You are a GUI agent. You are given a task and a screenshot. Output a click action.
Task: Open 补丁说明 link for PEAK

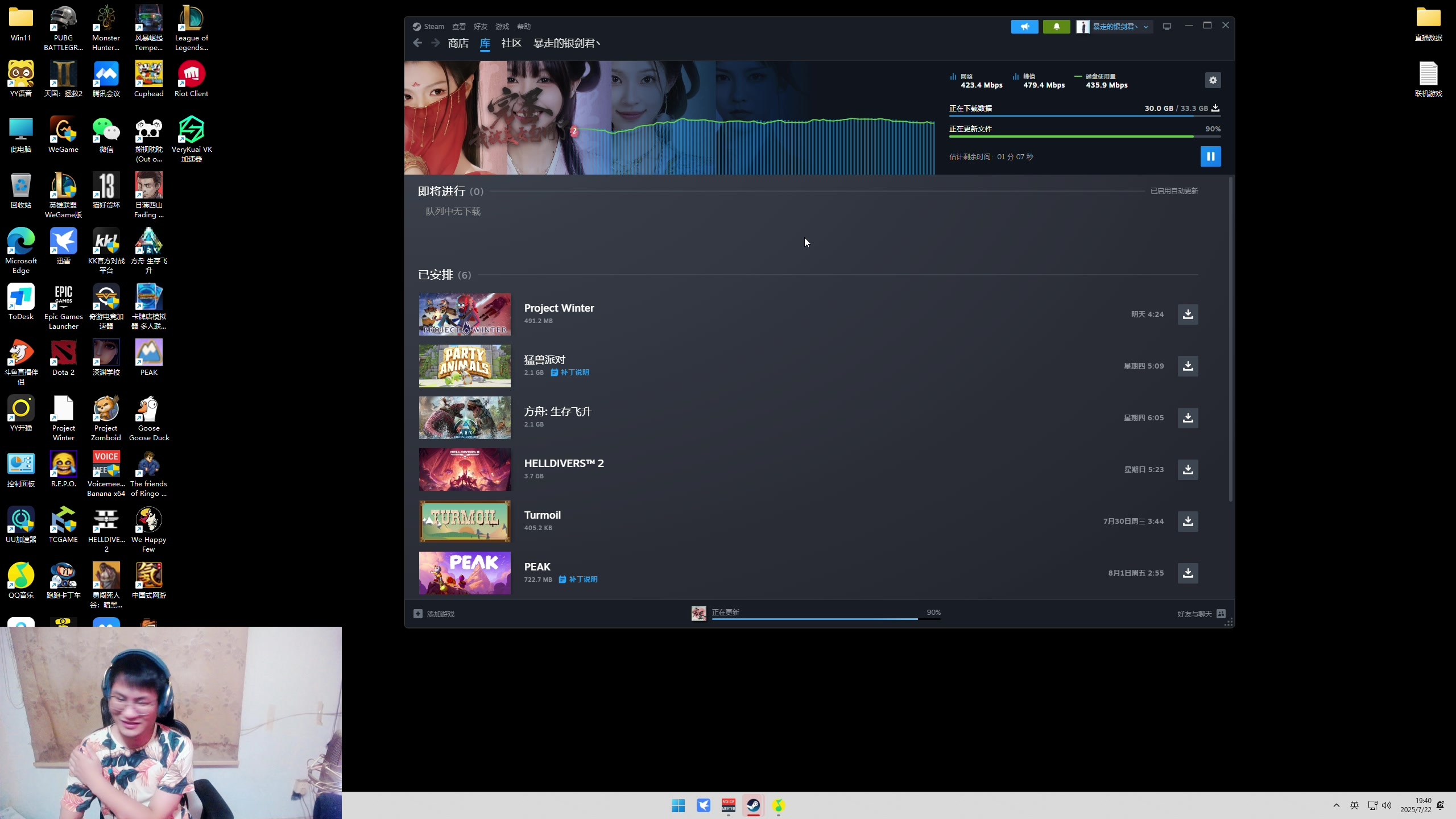[x=578, y=580]
